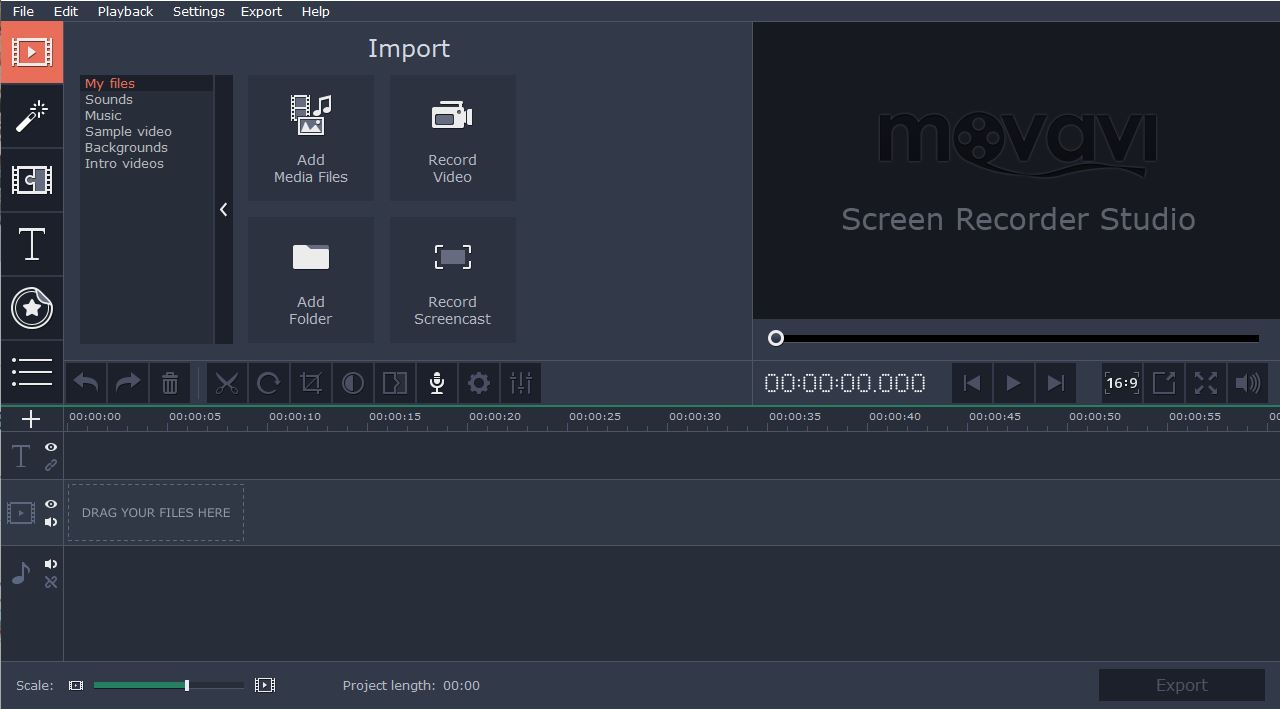Click Add Media Files button

pyautogui.click(x=311, y=138)
